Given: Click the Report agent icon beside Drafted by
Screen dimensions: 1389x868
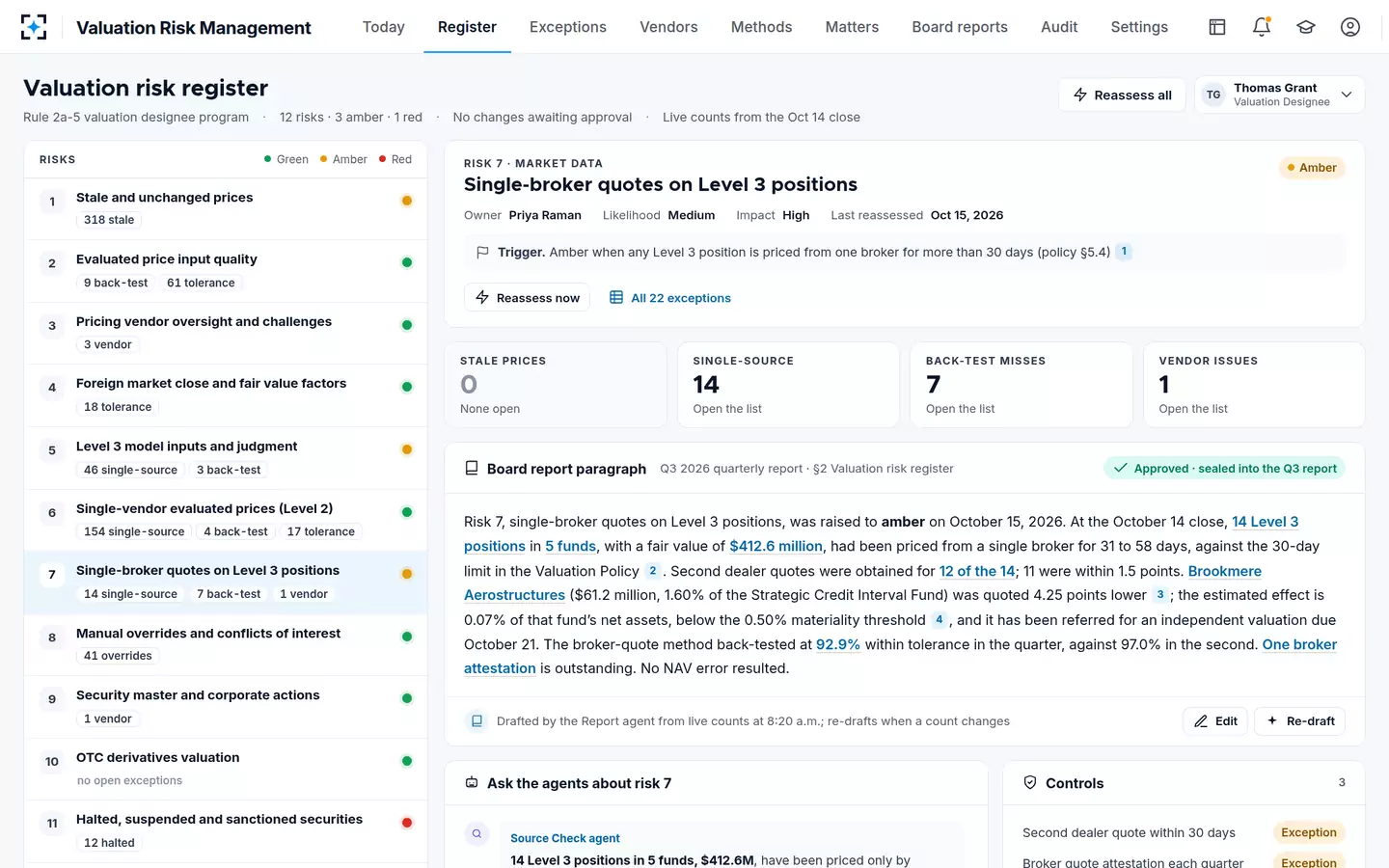Looking at the screenshot, I should point(477,721).
